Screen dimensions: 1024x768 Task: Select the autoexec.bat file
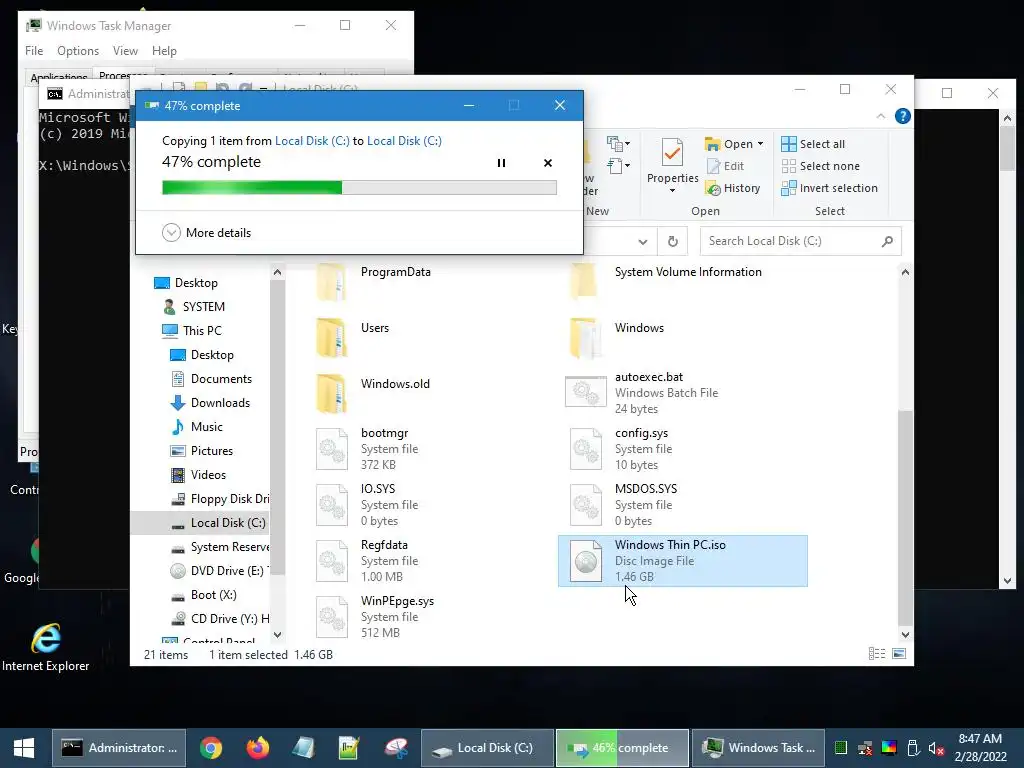[x=641, y=393]
